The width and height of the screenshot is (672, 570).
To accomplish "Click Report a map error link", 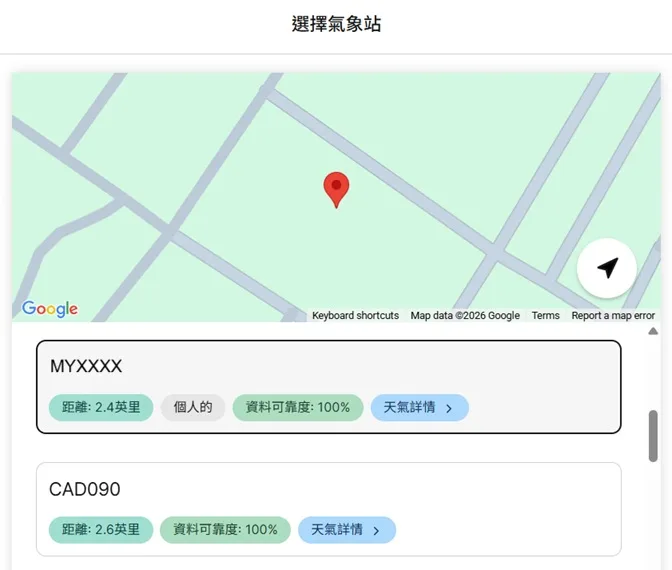I will [613, 316].
